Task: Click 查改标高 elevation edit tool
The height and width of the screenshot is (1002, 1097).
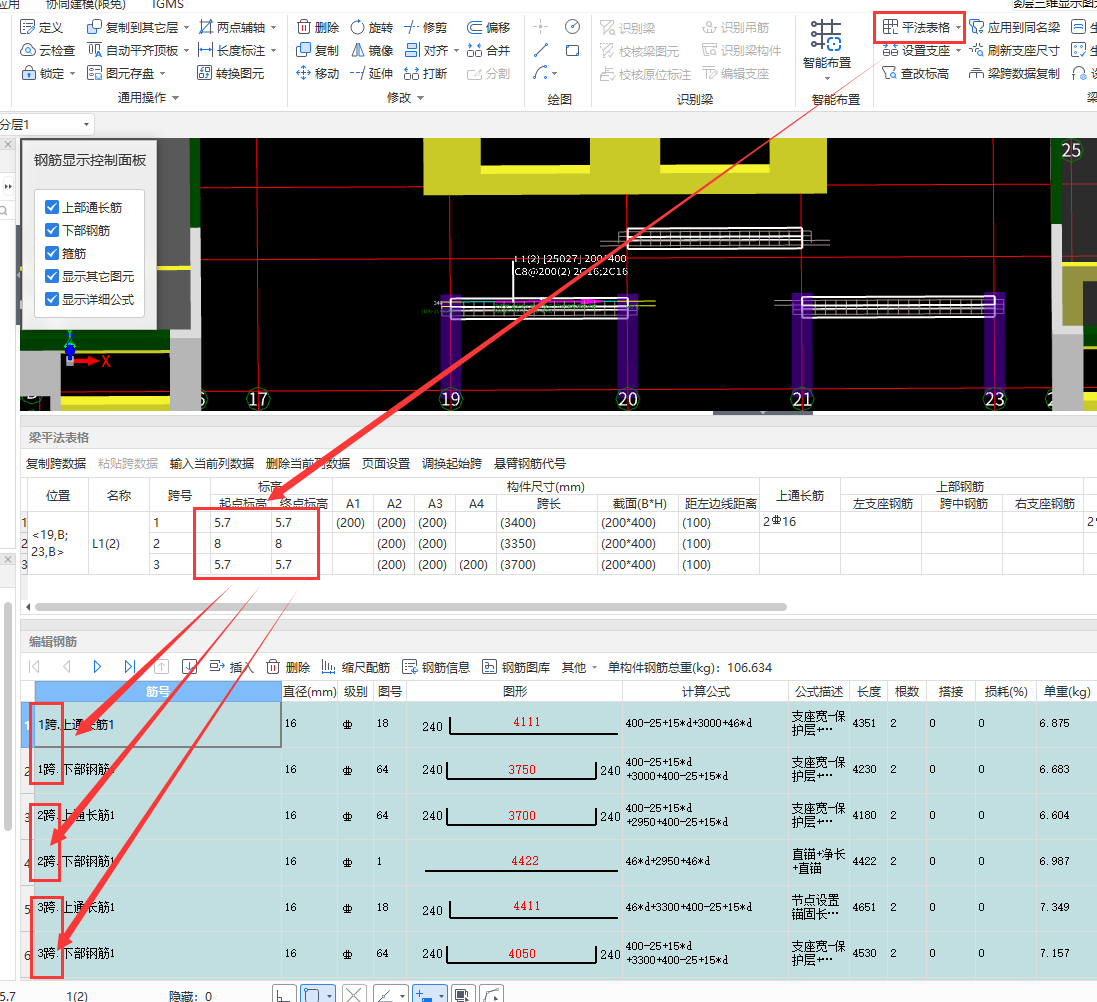Action: click(916, 73)
